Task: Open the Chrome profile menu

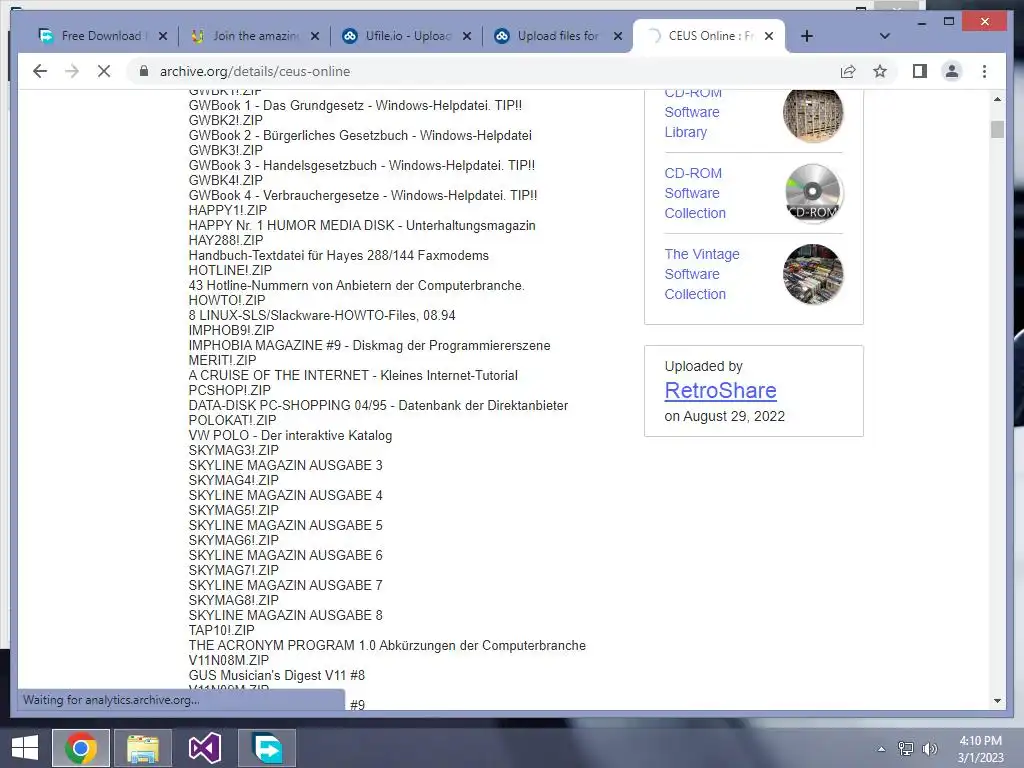Action: (x=952, y=71)
